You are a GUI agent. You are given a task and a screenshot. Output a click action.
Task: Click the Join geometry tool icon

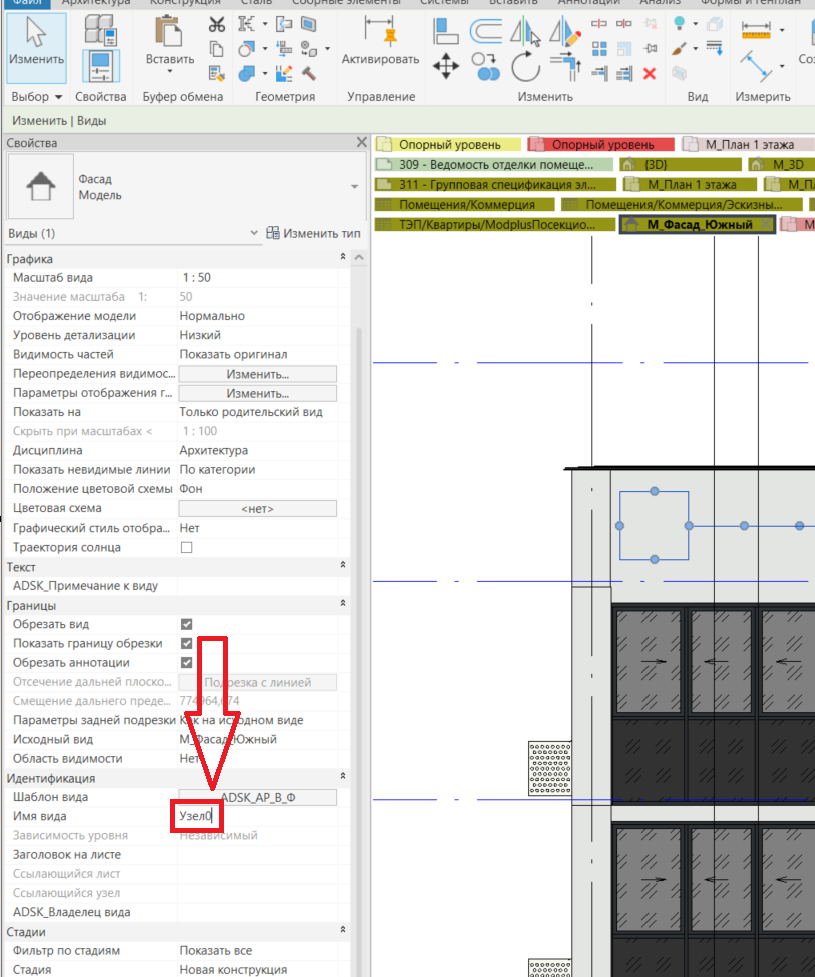(x=246, y=74)
